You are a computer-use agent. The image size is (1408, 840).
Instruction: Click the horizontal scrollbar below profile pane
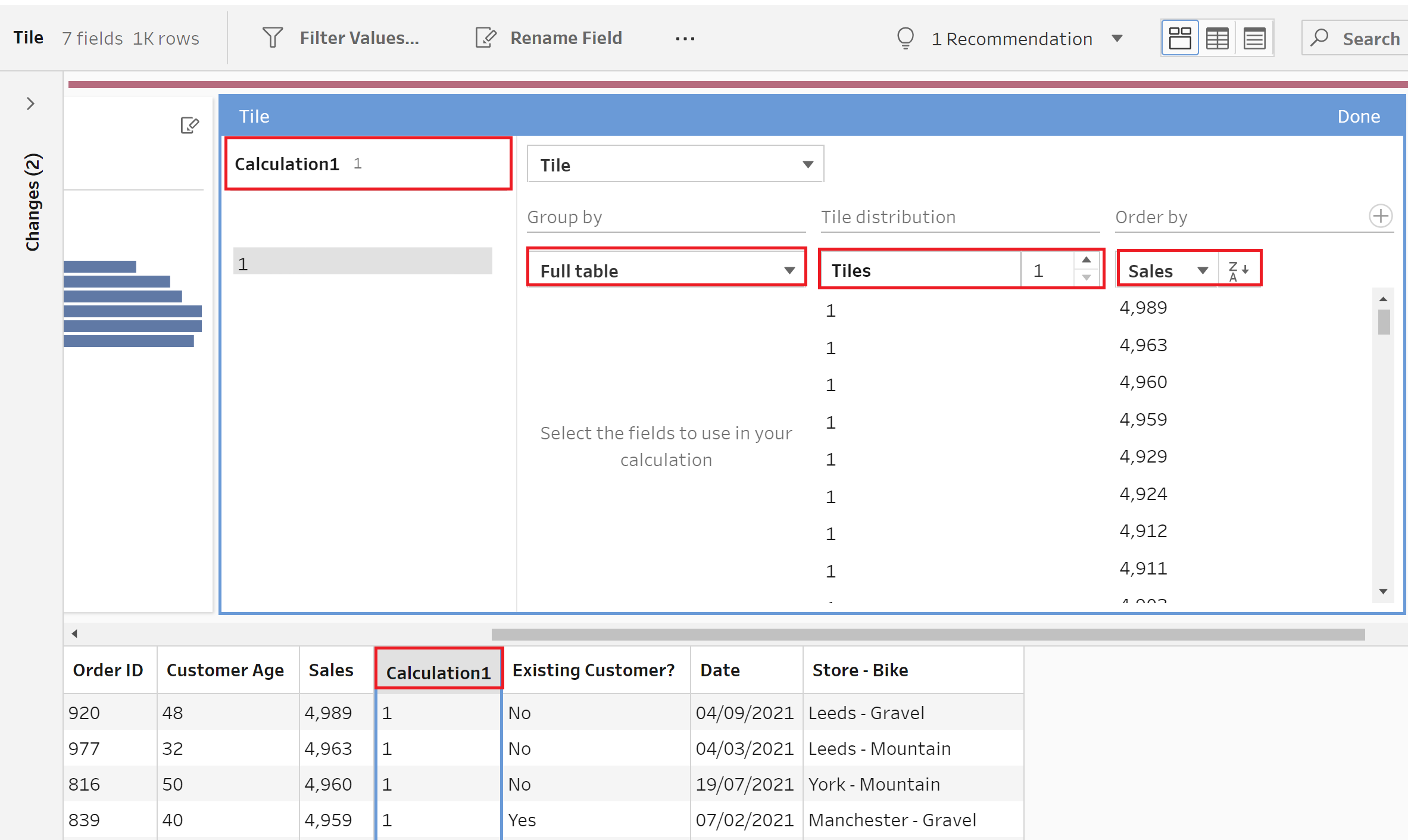[x=928, y=635]
